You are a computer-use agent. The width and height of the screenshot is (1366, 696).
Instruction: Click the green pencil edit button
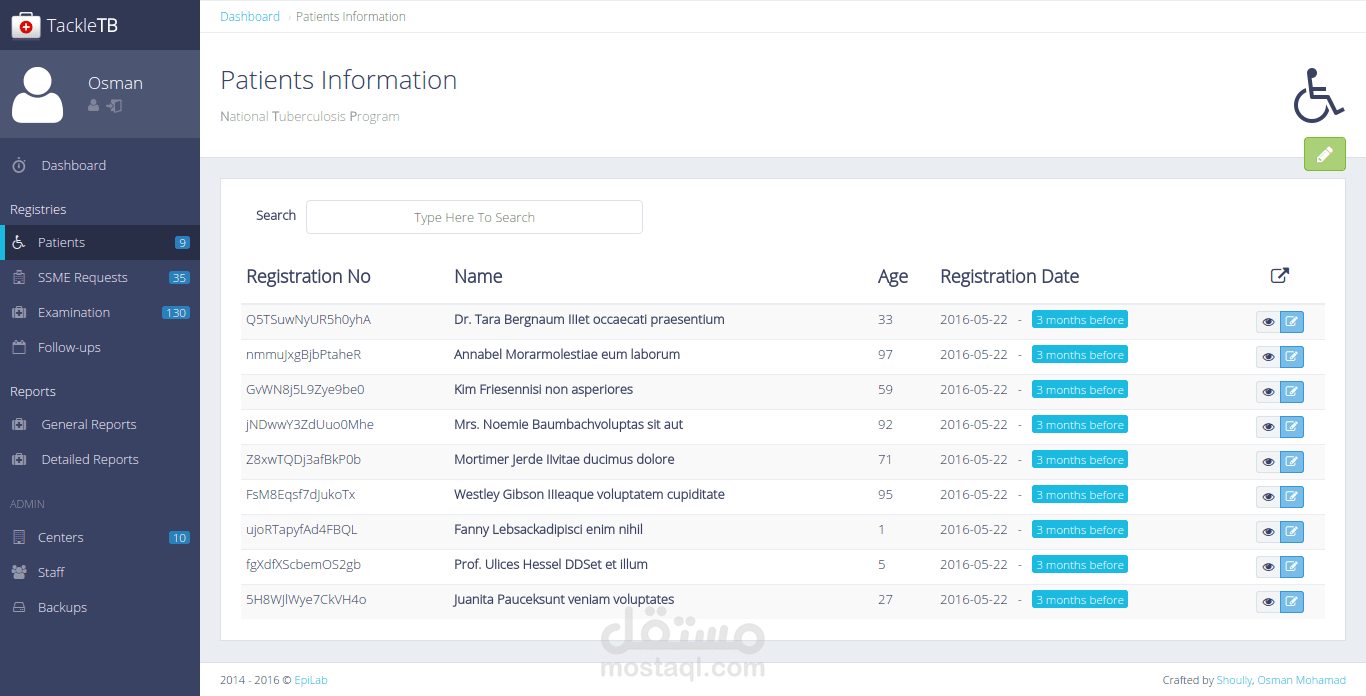(x=1324, y=155)
